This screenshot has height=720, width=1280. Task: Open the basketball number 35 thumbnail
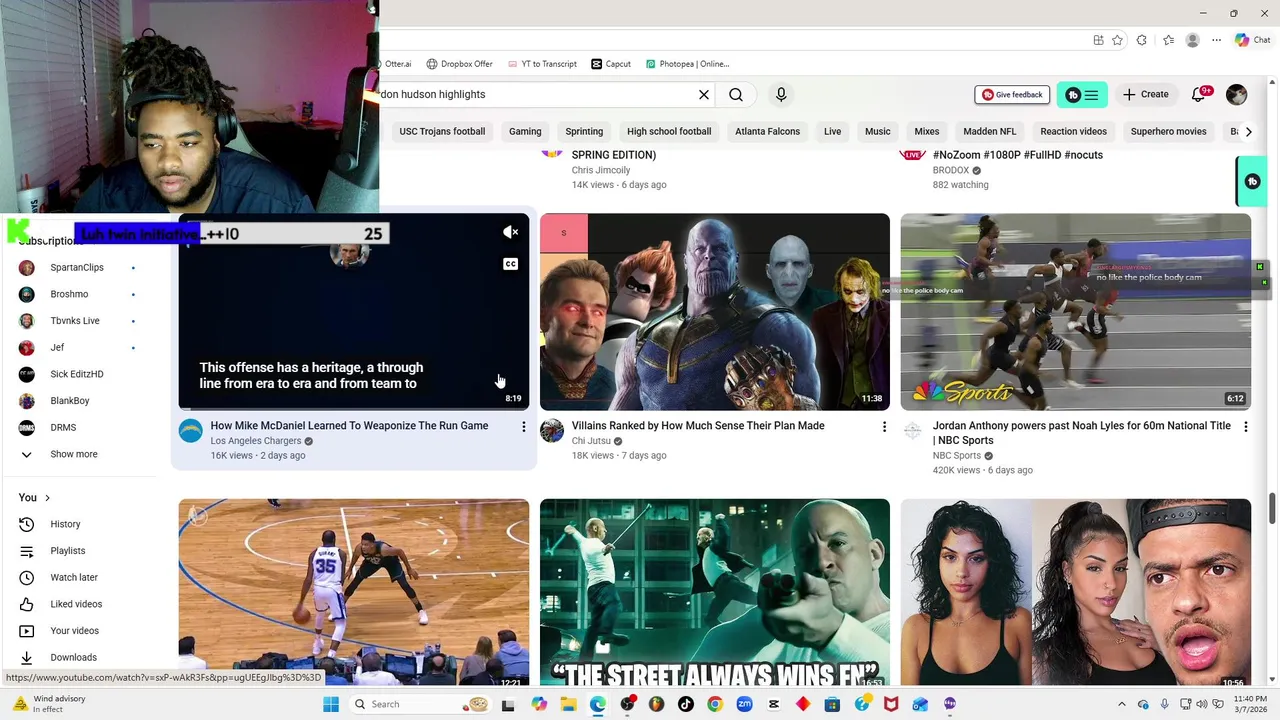[x=354, y=592]
